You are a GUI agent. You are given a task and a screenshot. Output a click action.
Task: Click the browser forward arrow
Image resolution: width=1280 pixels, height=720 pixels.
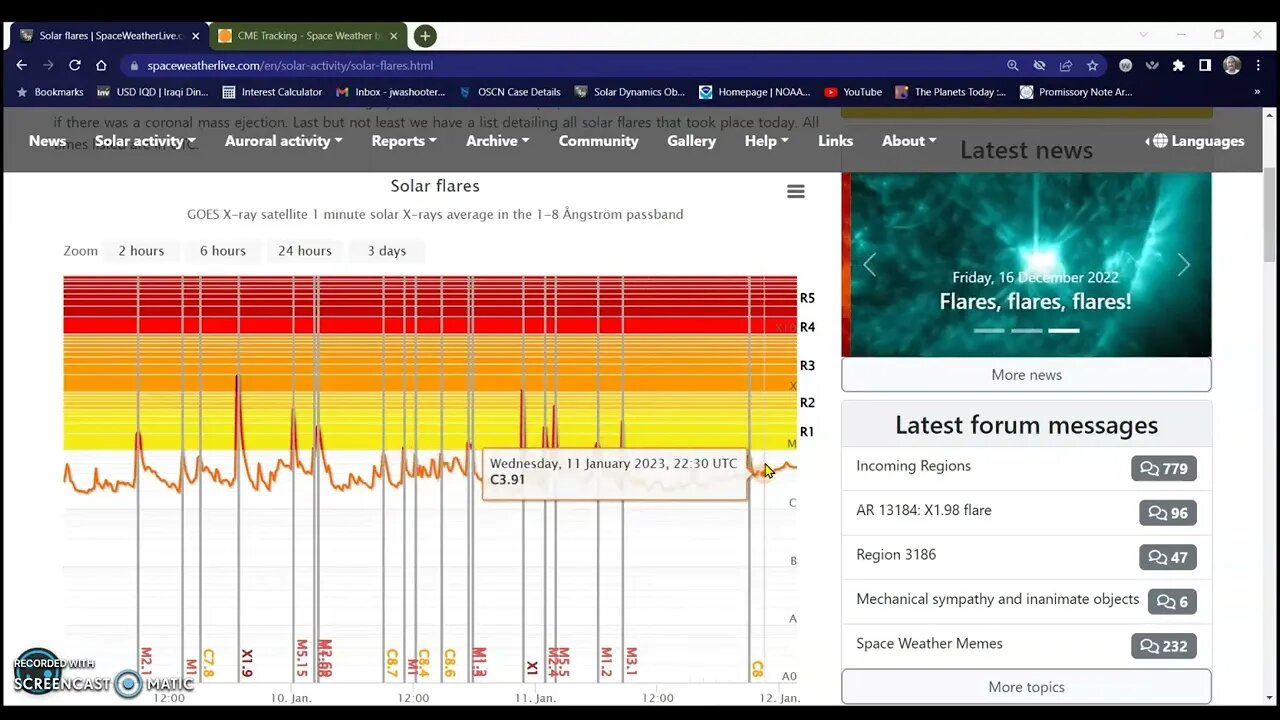click(x=48, y=65)
